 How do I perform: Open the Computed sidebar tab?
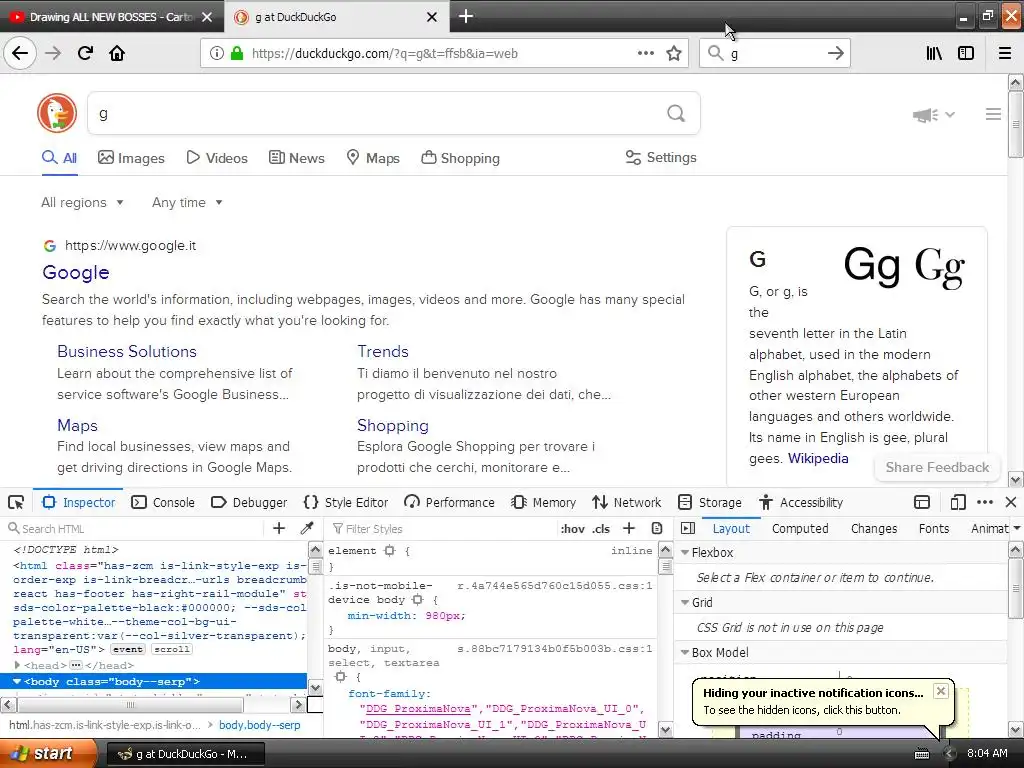(x=800, y=528)
